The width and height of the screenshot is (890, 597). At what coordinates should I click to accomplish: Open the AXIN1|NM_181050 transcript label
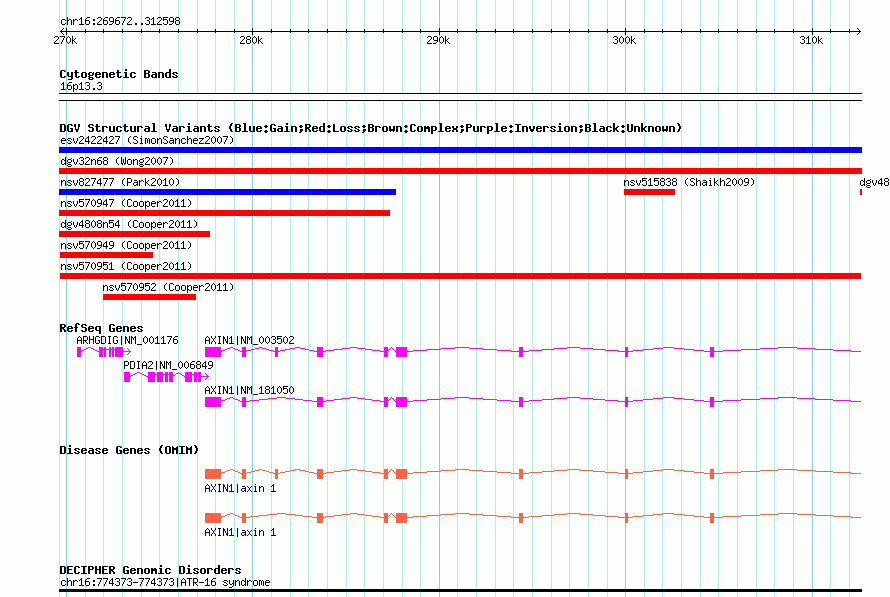[249, 390]
